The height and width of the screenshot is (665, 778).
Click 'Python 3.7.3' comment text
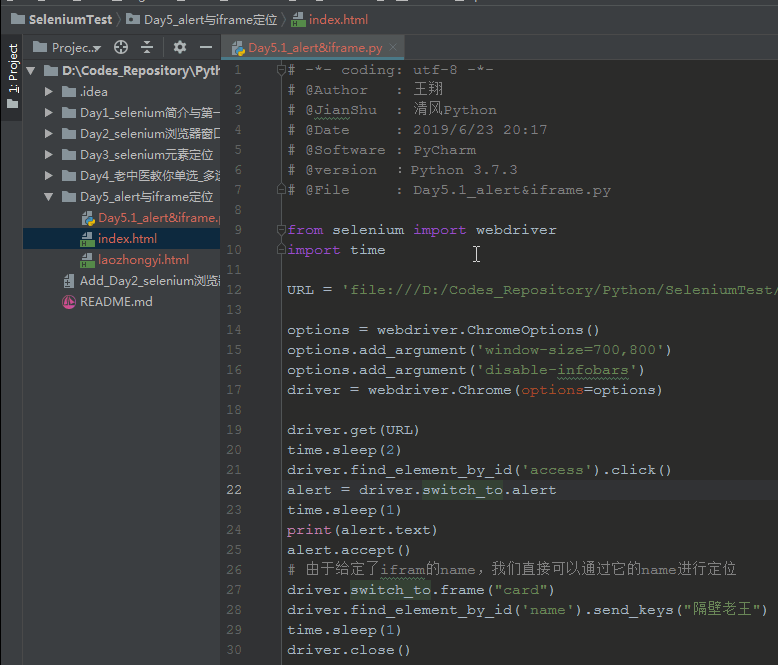(464, 170)
